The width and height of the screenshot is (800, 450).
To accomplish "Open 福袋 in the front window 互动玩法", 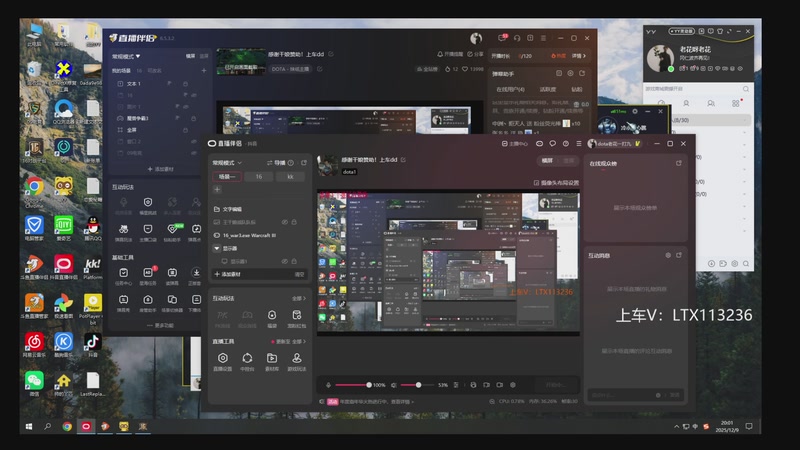I will click(272, 318).
